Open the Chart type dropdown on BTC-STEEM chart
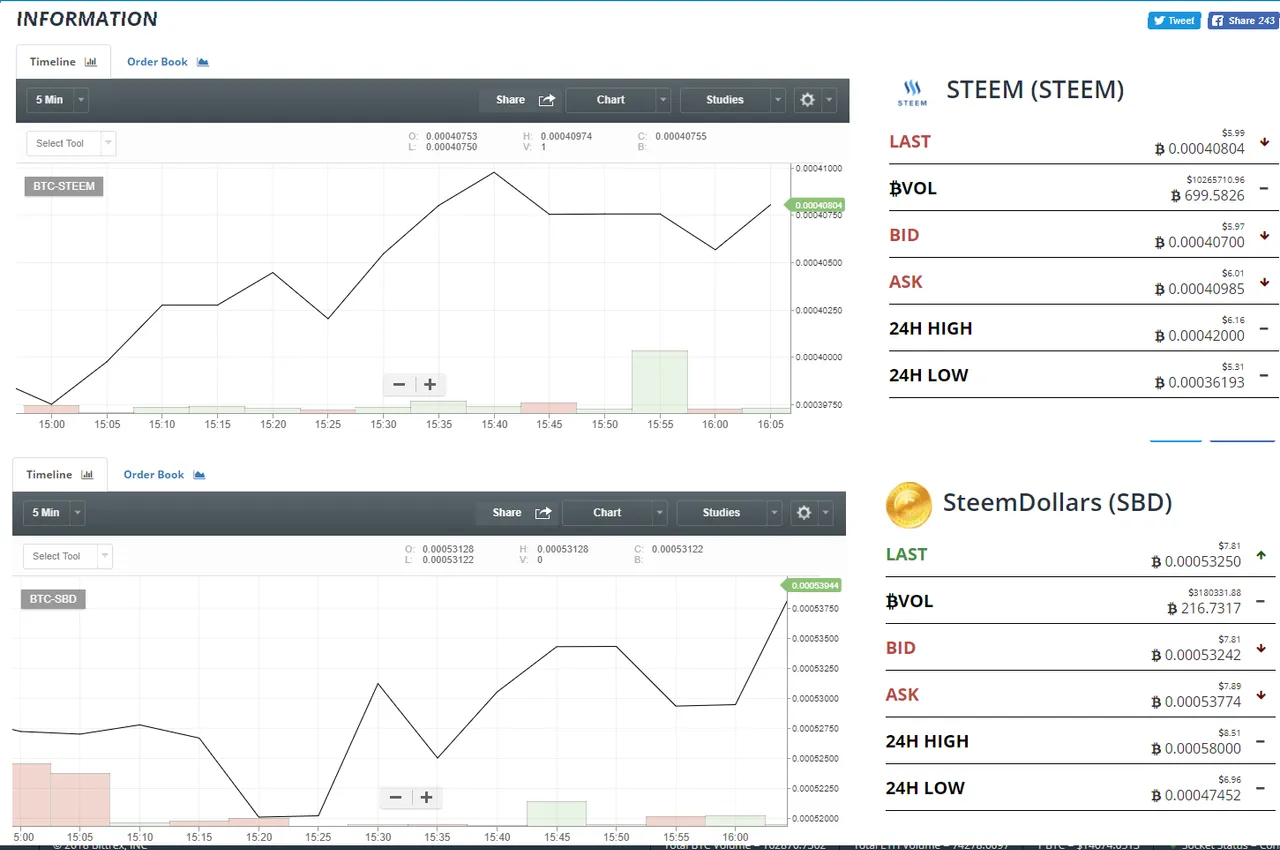1280x850 pixels. 618,100
